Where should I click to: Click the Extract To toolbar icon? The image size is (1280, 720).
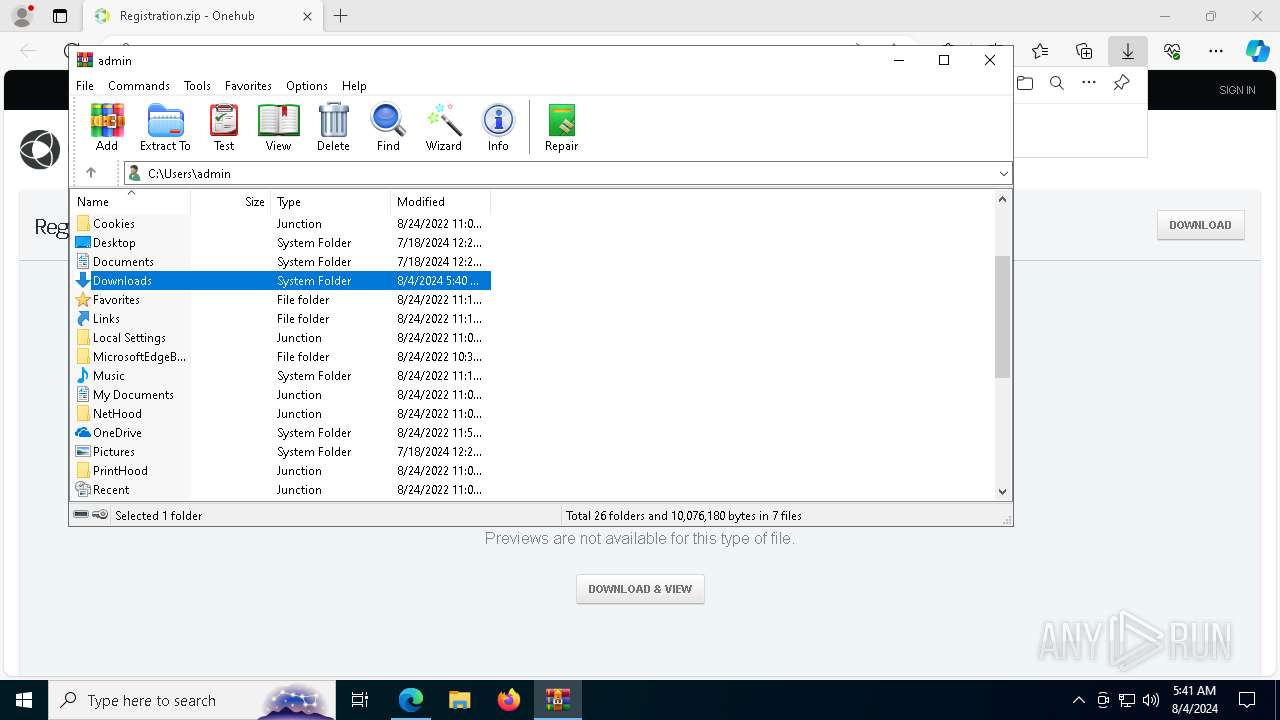165,127
